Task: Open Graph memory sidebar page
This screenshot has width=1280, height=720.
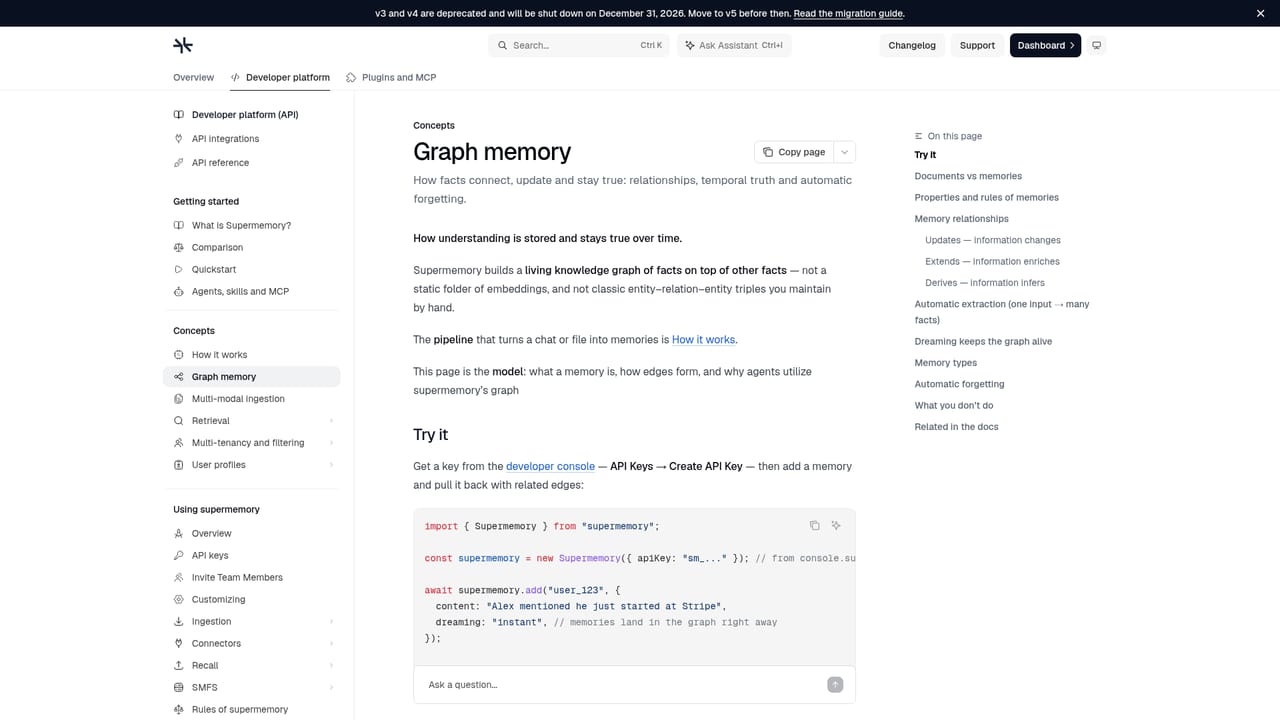Action: pos(252,377)
